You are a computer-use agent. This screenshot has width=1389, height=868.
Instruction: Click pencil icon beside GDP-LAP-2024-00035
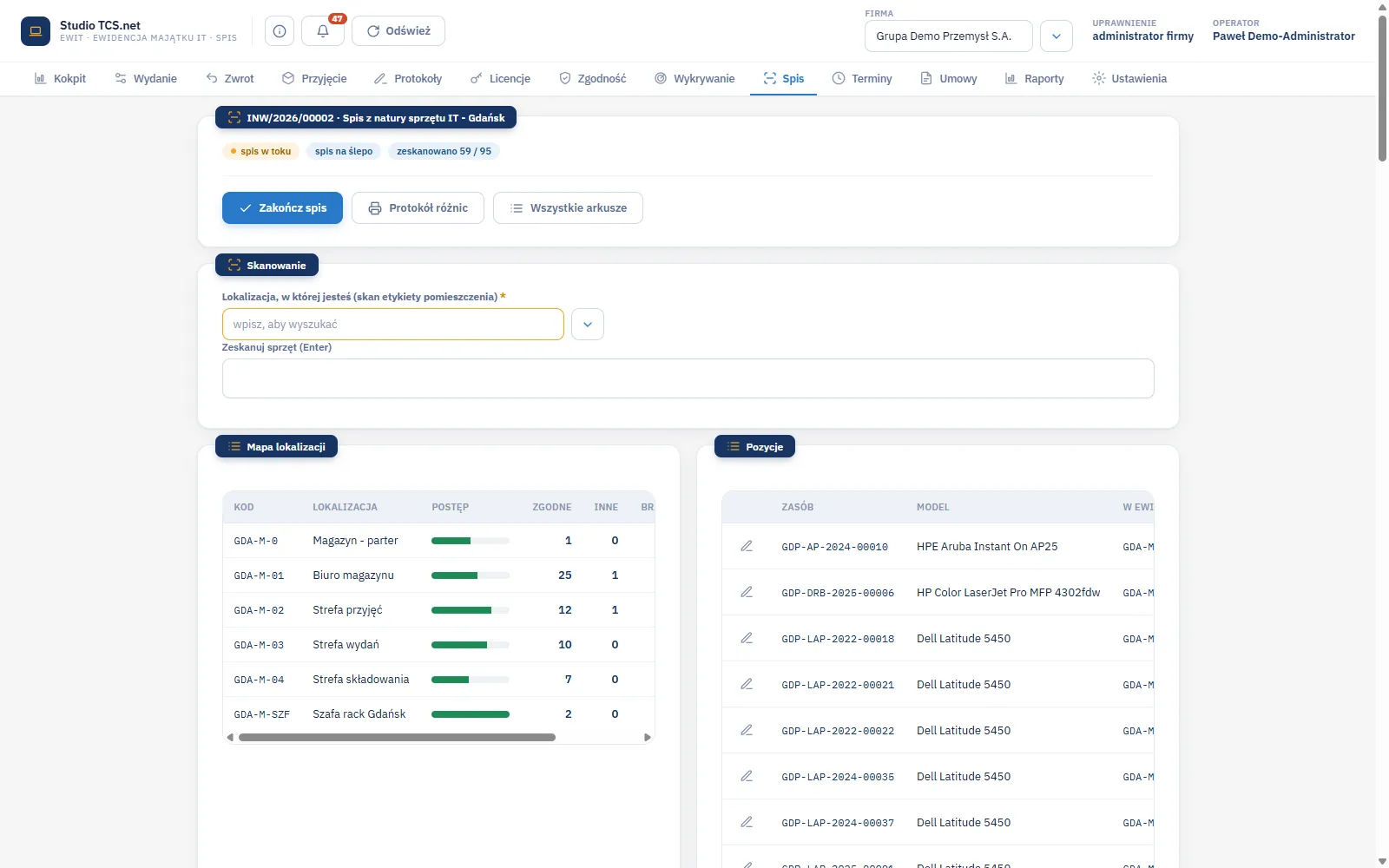(x=747, y=776)
